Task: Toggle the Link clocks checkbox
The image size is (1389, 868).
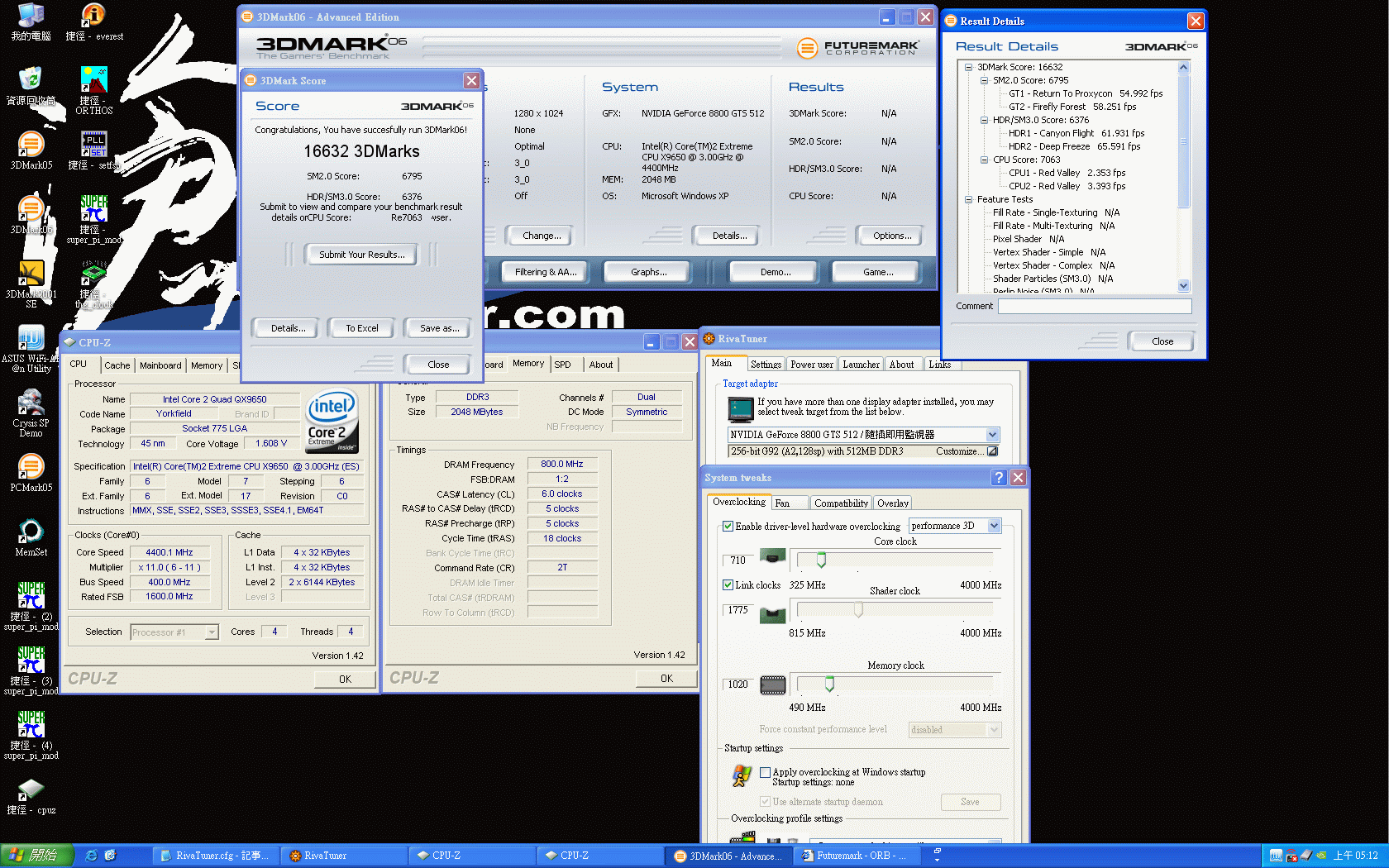Action: click(x=728, y=584)
